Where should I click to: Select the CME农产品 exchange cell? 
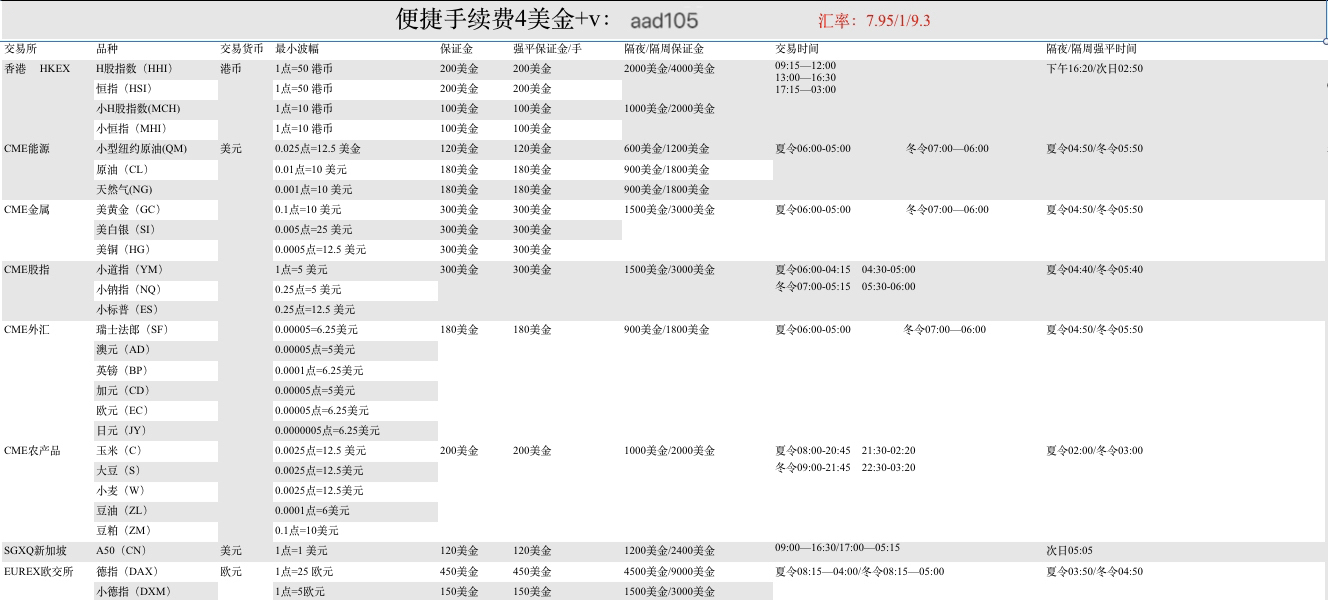click(x=32, y=451)
